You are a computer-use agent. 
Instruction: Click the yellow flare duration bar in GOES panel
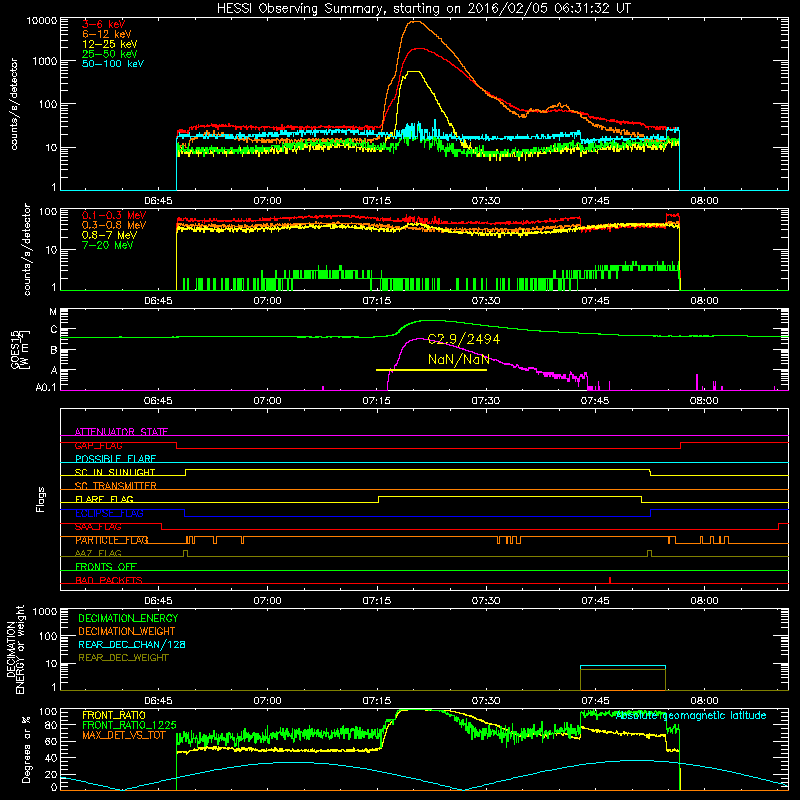[x=431, y=370]
